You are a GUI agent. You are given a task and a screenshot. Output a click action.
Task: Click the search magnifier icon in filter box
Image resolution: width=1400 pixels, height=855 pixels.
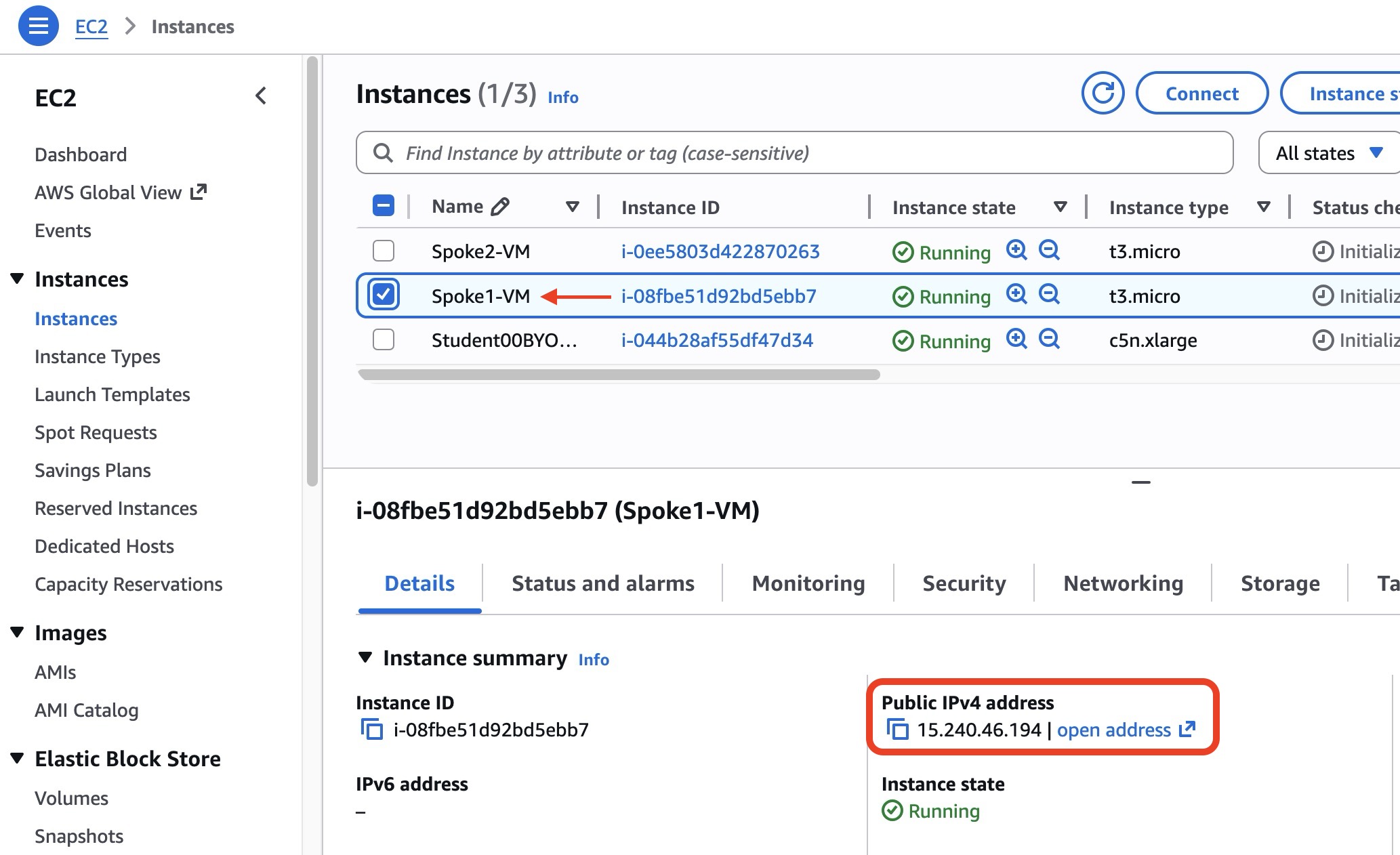[x=383, y=153]
